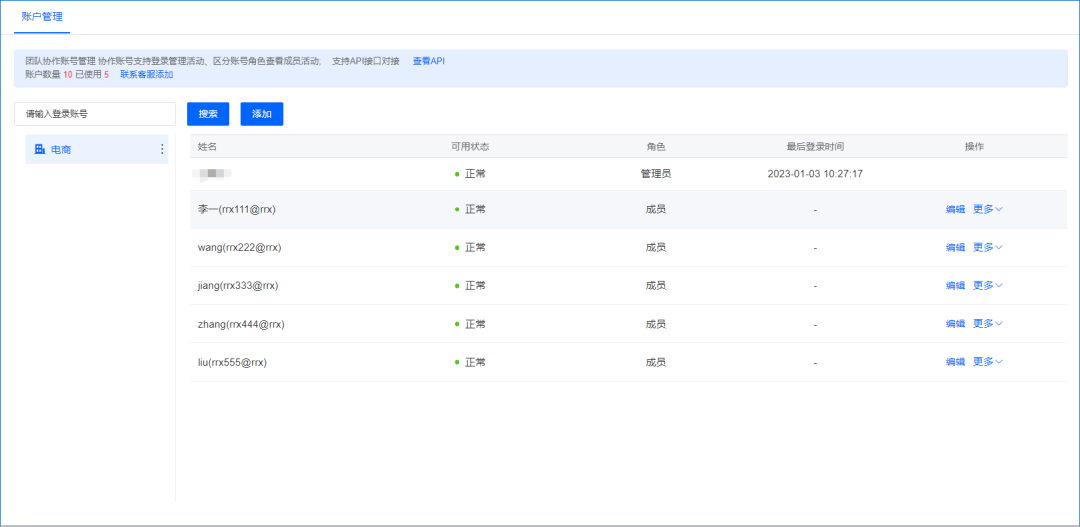Click the 管理员 role cell
This screenshot has width=1080, height=527.
tap(656, 174)
